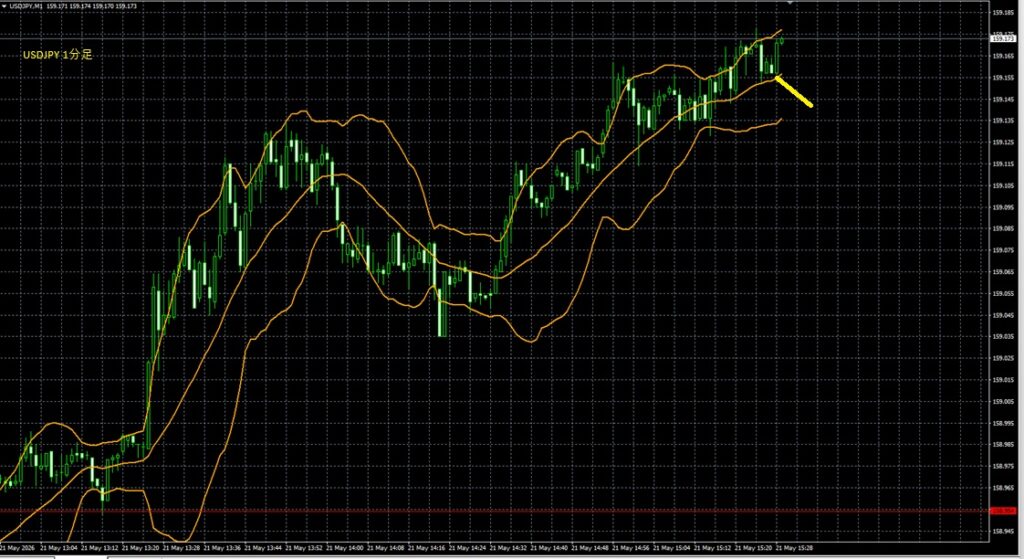The height and width of the screenshot is (559, 1024).
Task: Click price scale value 159.135
Action: click(1002, 121)
